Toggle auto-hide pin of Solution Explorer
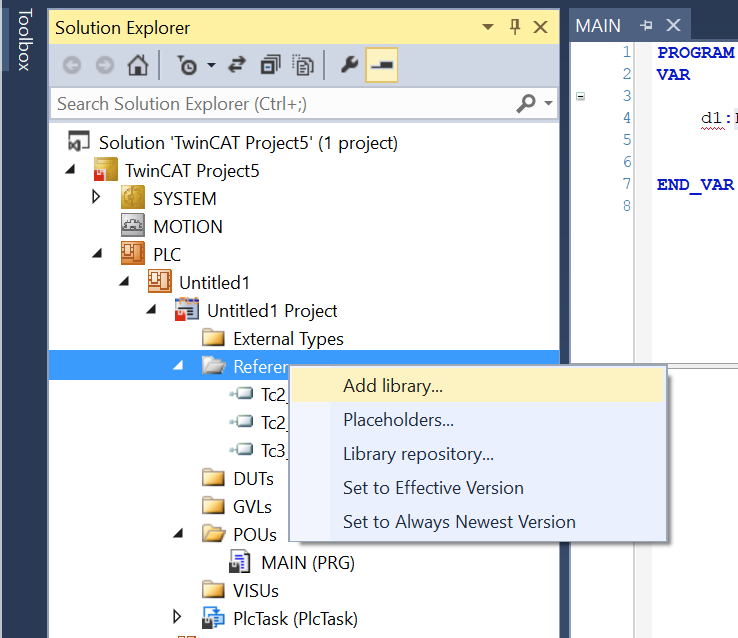The image size is (738, 638). pyautogui.click(x=515, y=27)
